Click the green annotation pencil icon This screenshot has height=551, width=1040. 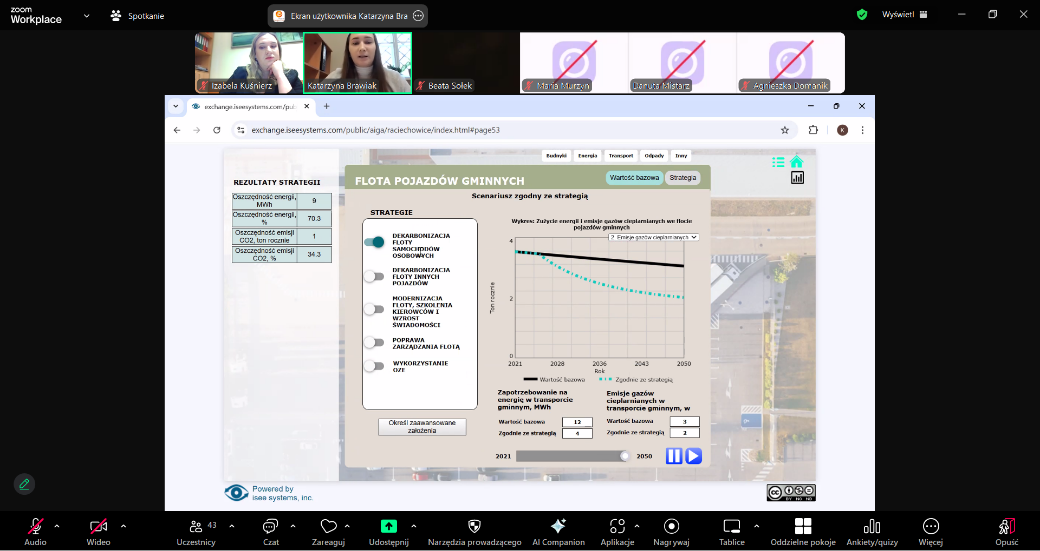25,483
